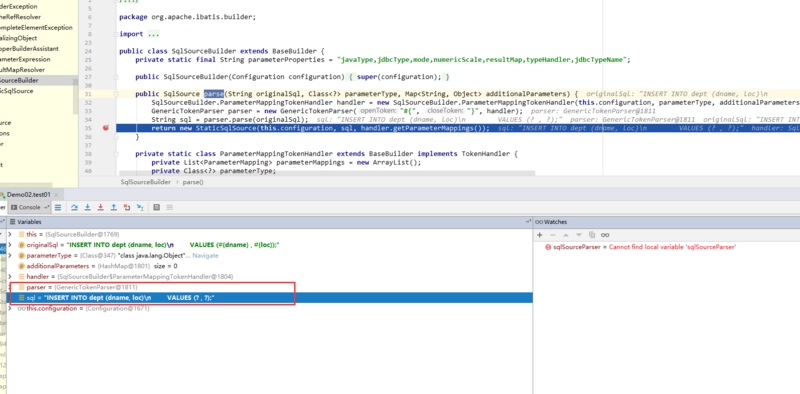The image size is (800, 394).
Task: Click the orange parameter icon beside additionalParameters
Action: (x=21, y=266)
